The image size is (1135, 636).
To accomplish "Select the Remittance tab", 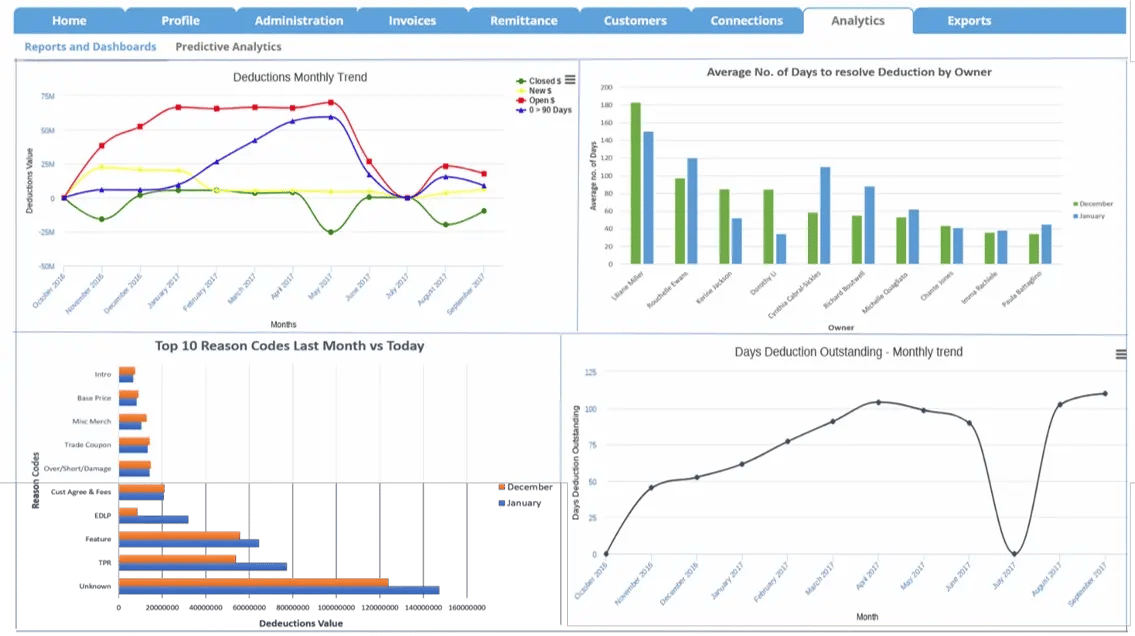I will [523, 21].
